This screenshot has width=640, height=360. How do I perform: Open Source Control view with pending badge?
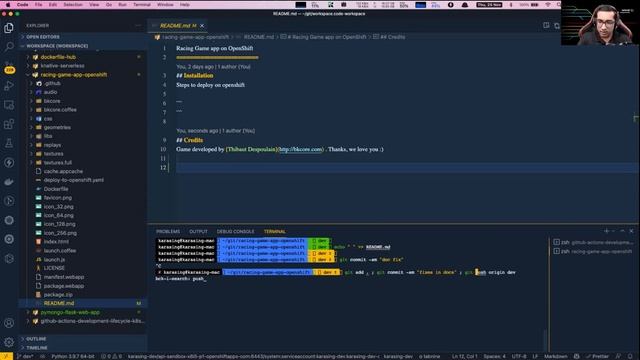9,67
